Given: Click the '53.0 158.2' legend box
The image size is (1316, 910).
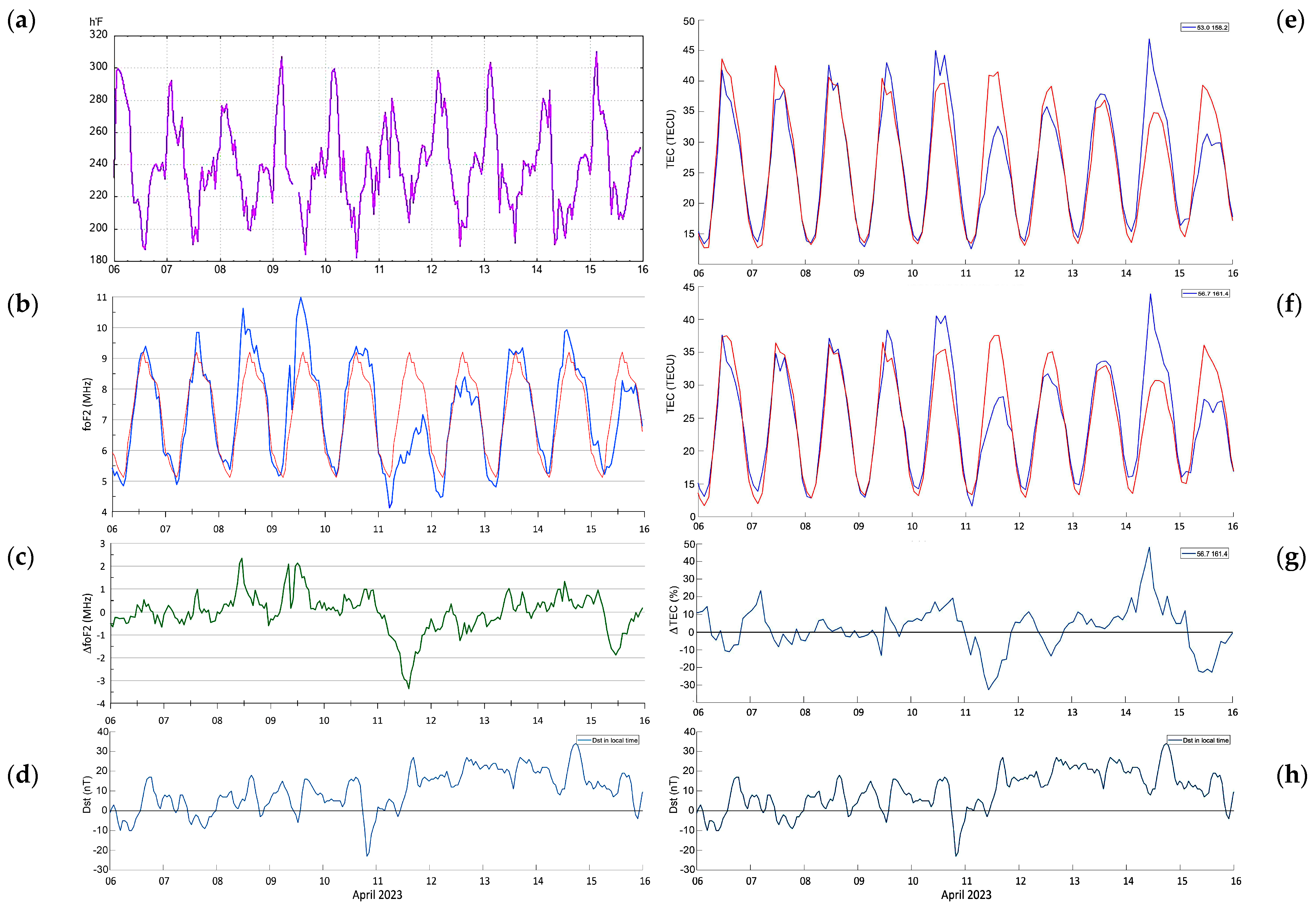Looking at the screenshot, I should point(1205,27).
